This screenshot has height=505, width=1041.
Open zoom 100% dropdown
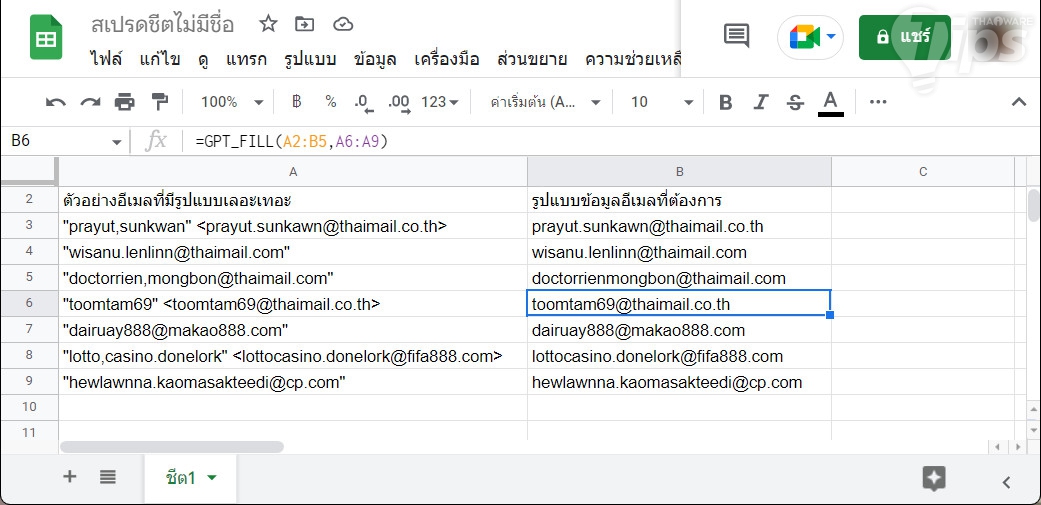pyautogui.click(x=232, y=102)
